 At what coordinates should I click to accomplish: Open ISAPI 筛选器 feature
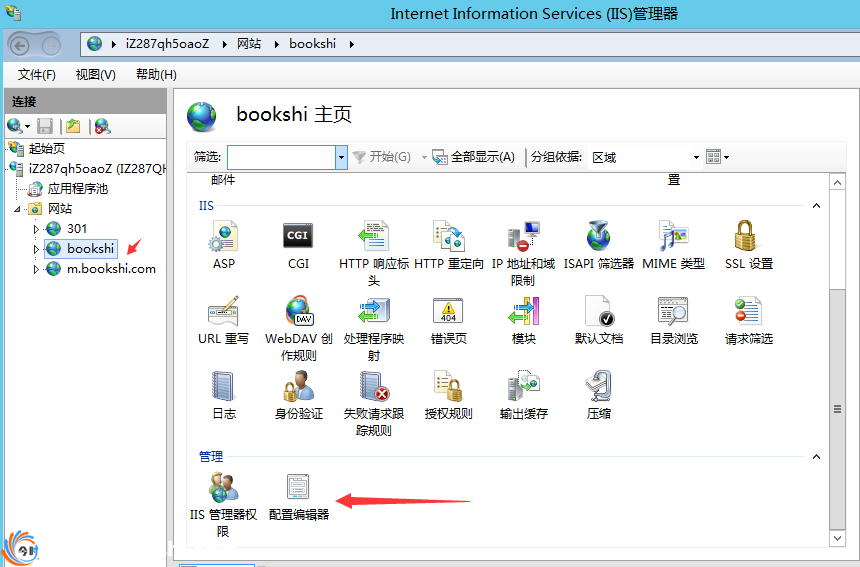tap(598, 245)
